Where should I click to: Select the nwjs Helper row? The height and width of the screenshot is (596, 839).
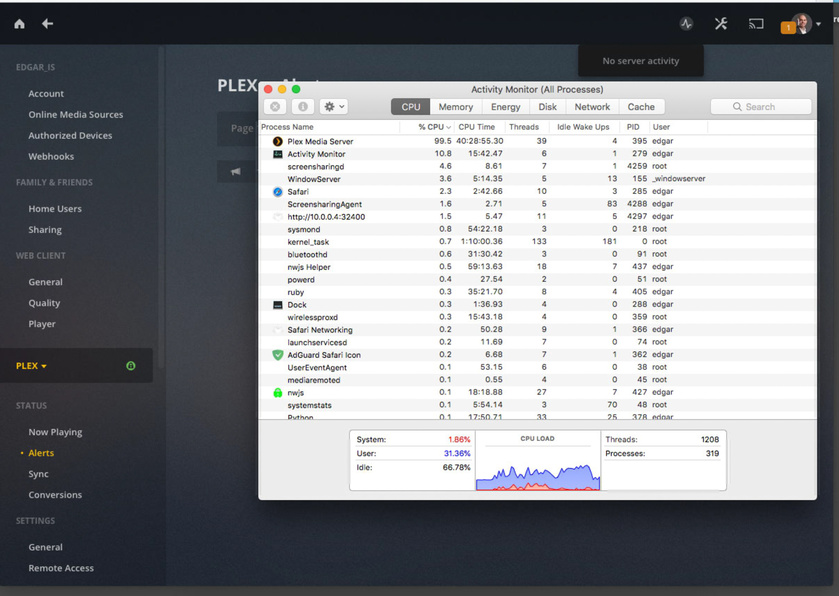click(x=537, y=267)
